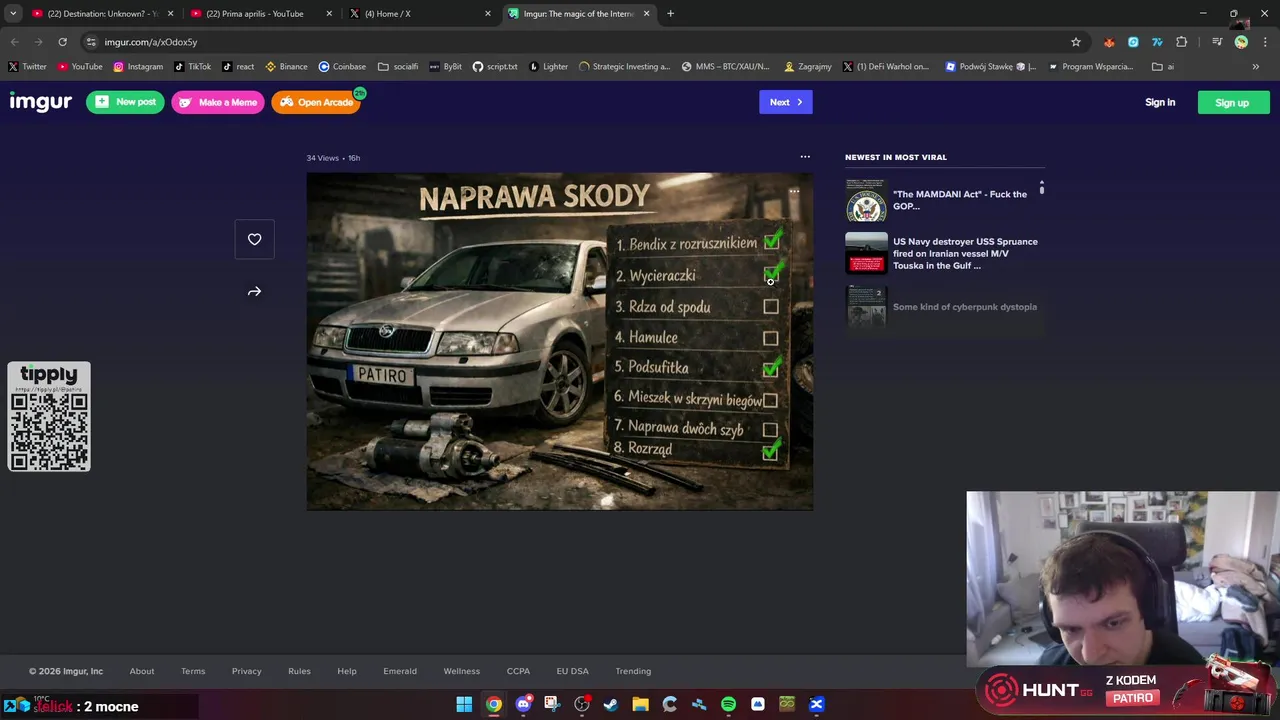1280x720 pixels.
Task: Open the blue X app taskbar icon
Action: (x=816, y=704)
